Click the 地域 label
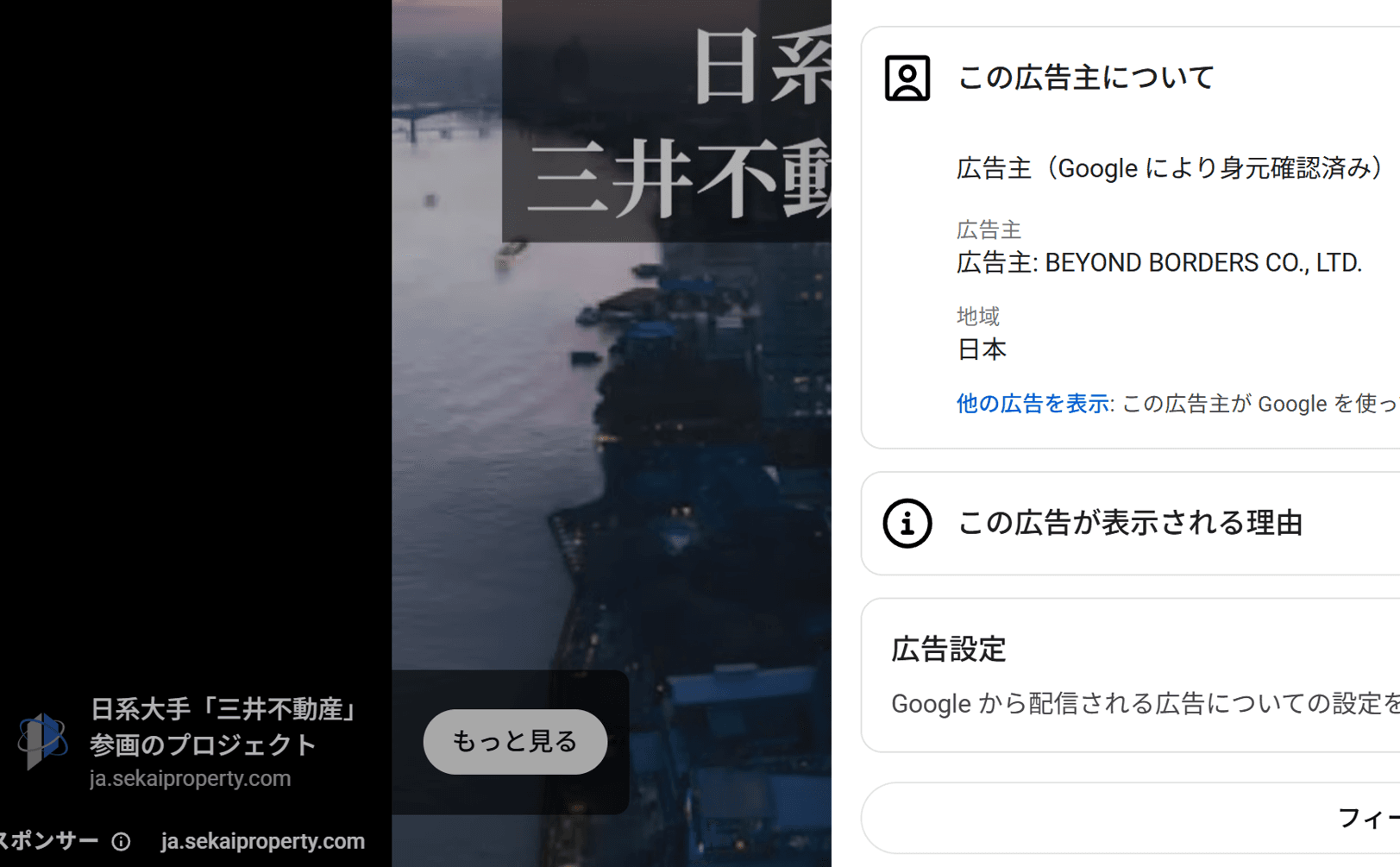 point(977,317)
